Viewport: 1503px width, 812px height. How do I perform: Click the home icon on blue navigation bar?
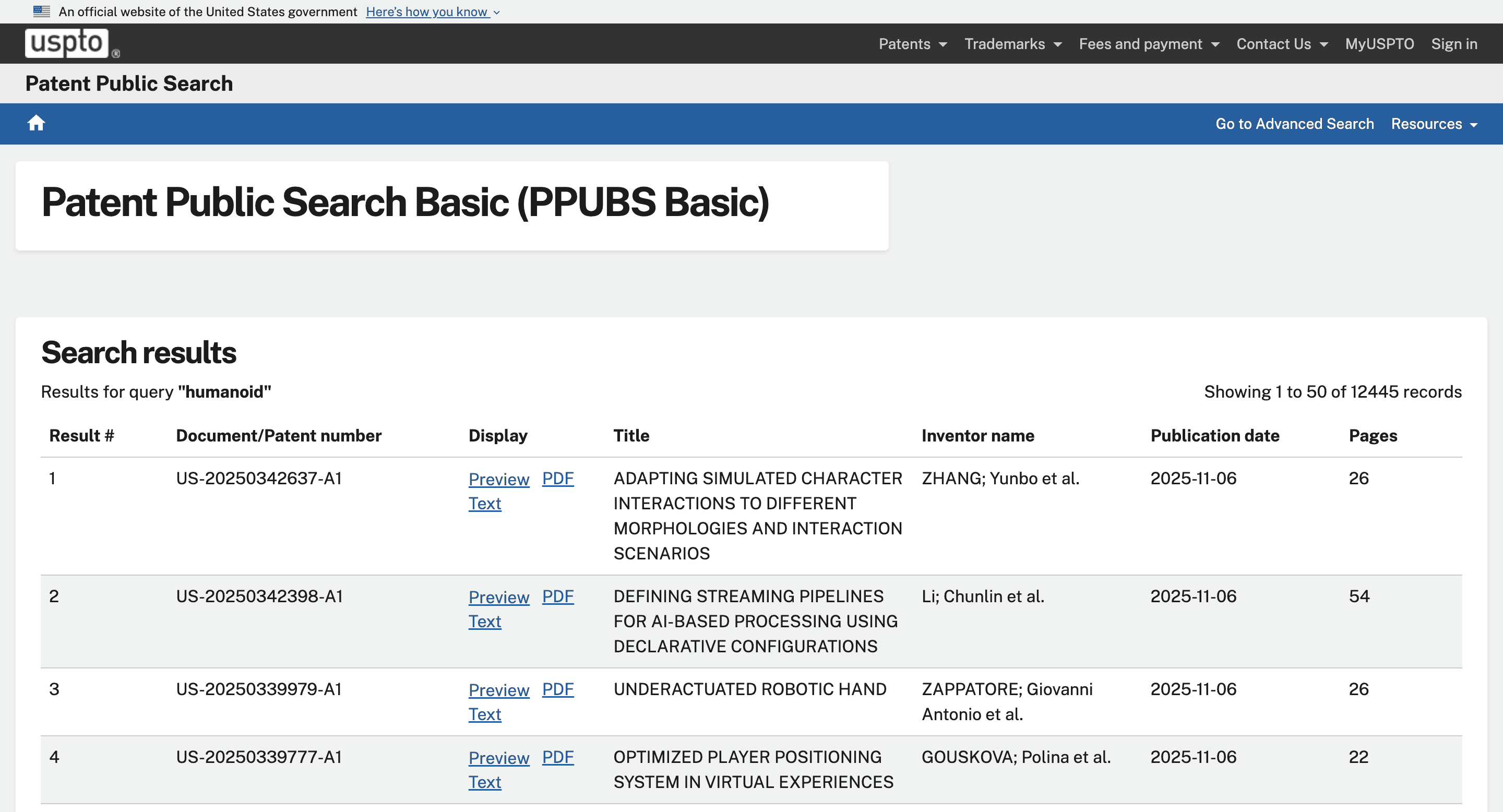click(36, 123)
